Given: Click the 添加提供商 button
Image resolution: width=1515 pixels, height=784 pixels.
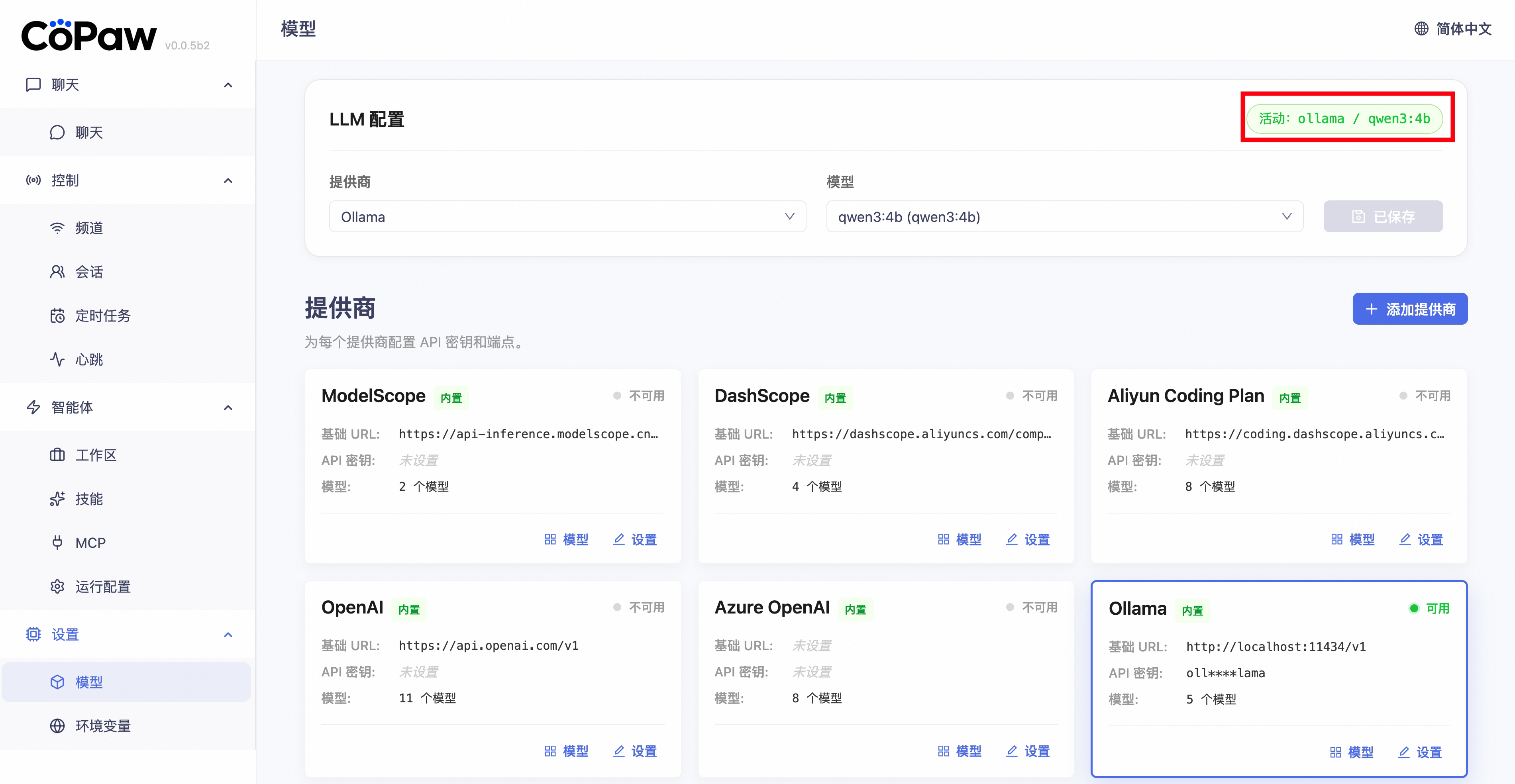Looking at the screenshot, I should 1409,309.
